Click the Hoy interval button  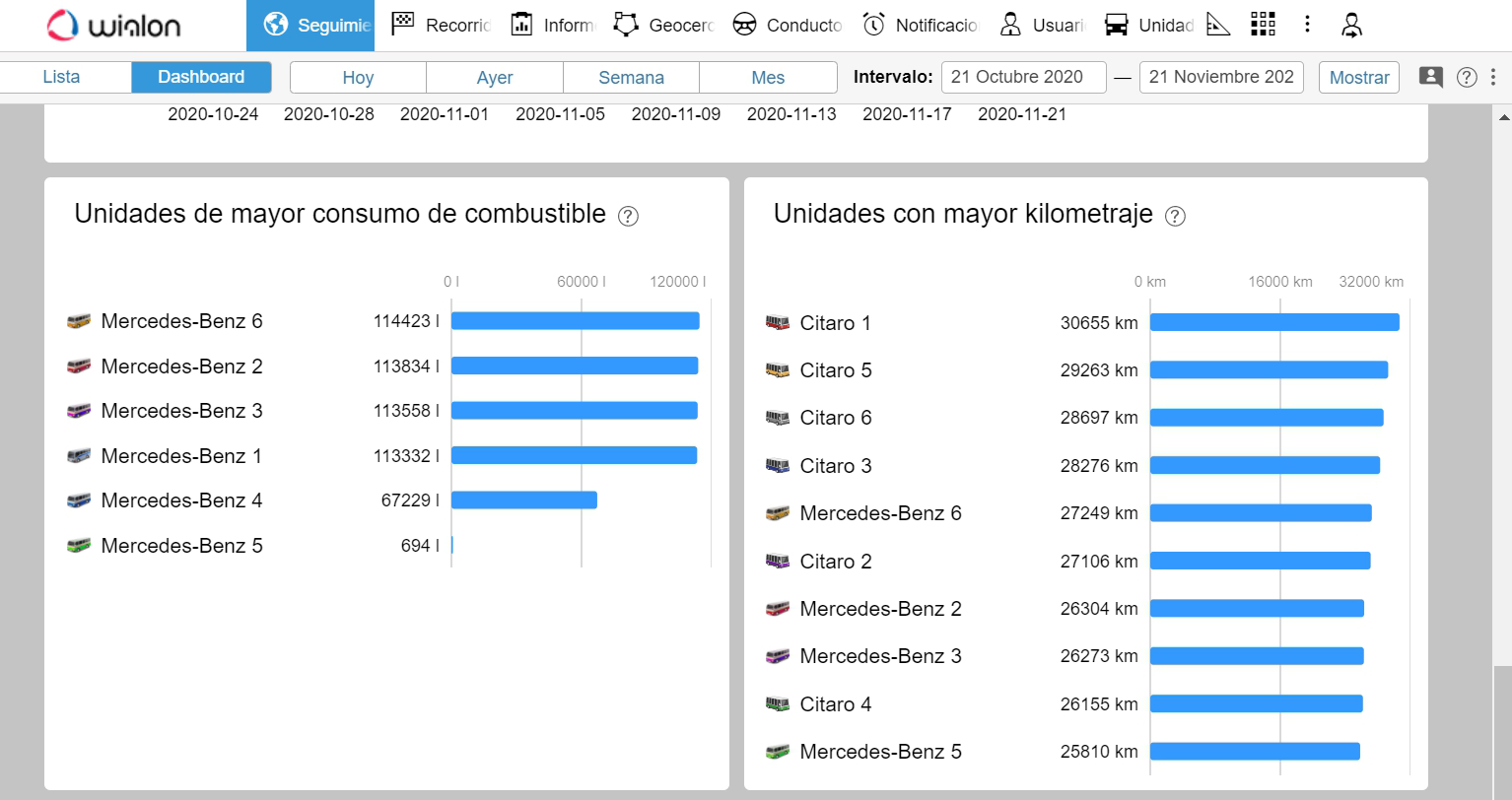(x=358, y=77)
